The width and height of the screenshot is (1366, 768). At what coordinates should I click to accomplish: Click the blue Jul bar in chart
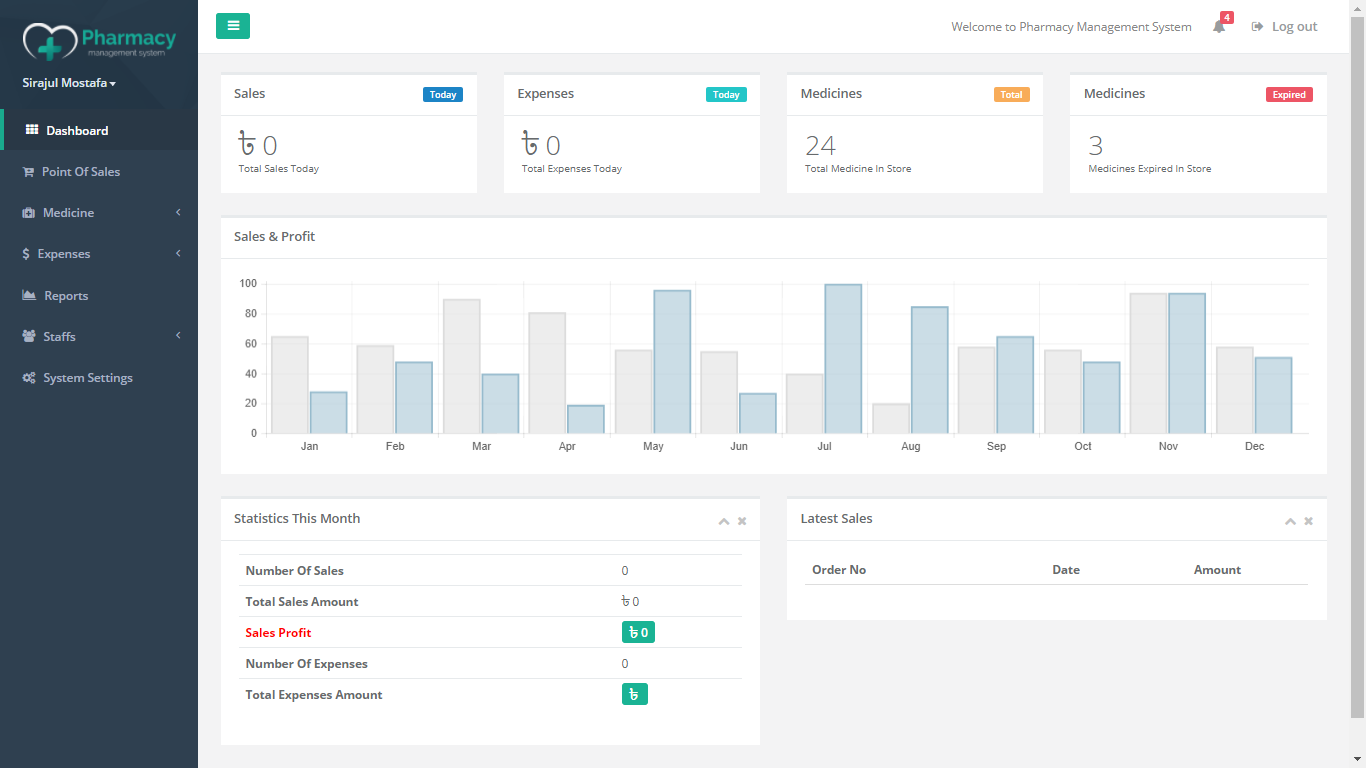843,359
